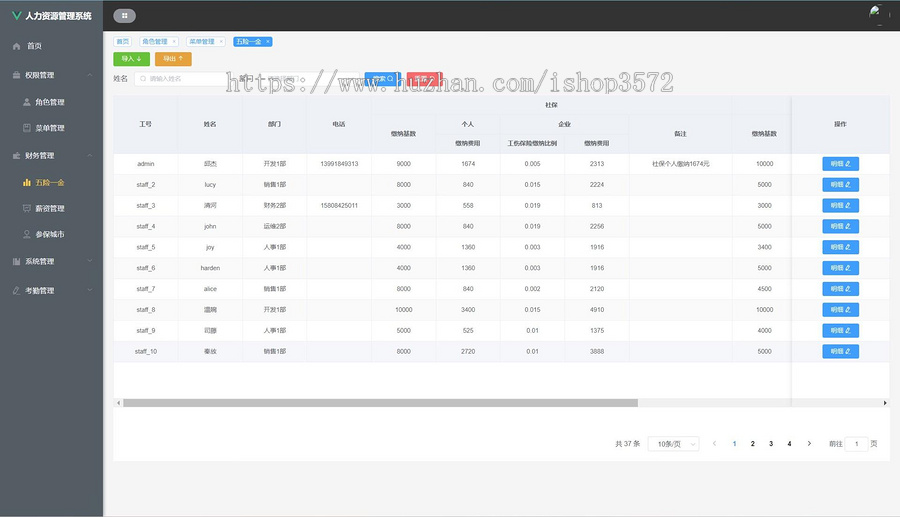
Task: Collapse the 财务管理 menu group
Action: [x=90, y=156]
